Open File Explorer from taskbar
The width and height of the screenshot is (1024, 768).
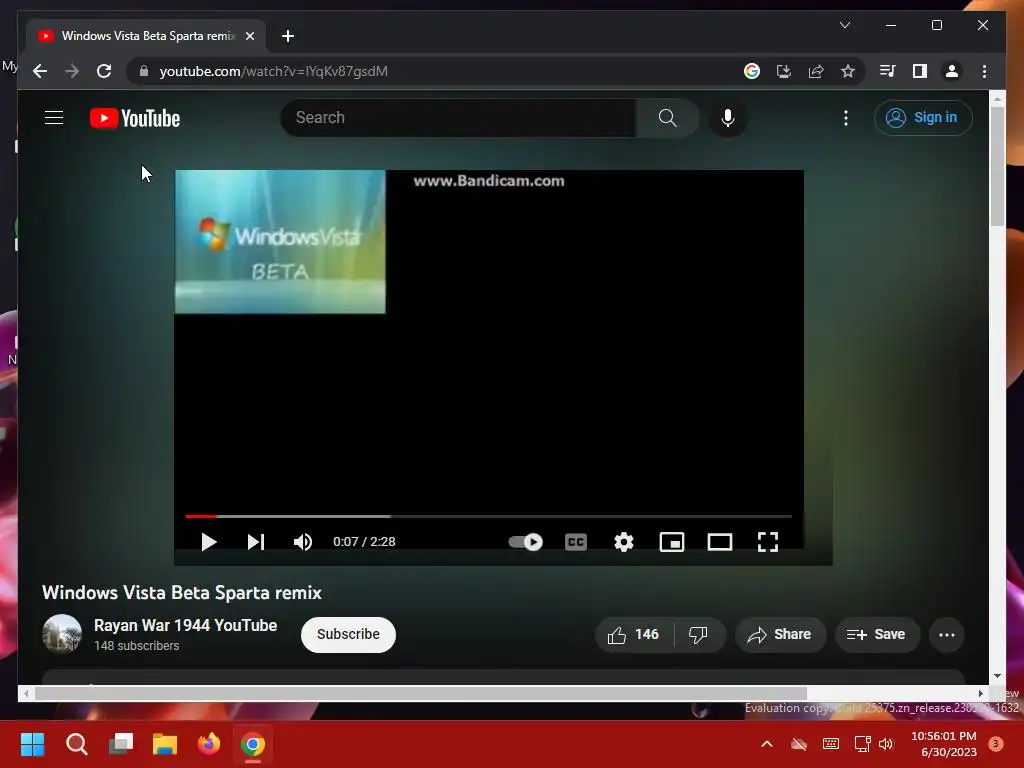click(x=165, y=744)
